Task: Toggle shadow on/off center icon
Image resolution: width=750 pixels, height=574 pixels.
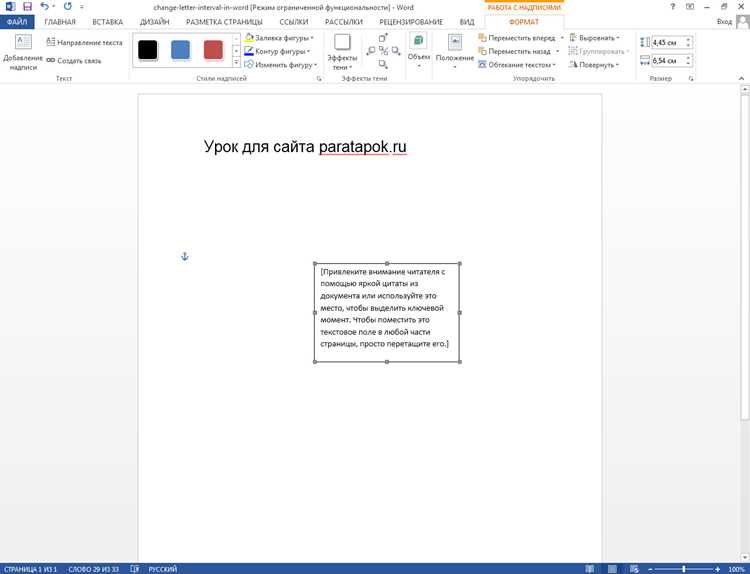Action: pos(383,51)
